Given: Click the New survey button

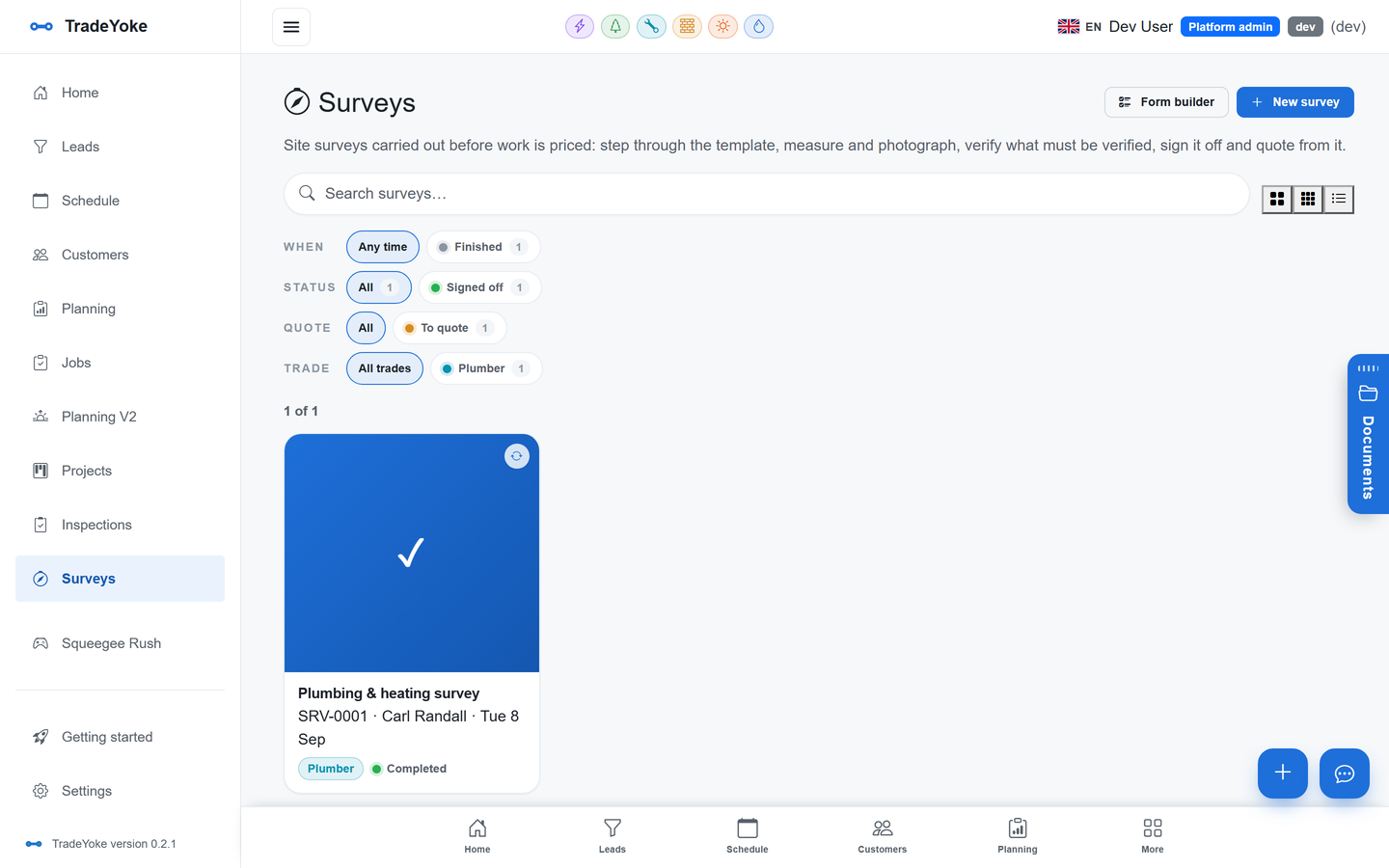Looking at the screenshot, I should 1295,102.
